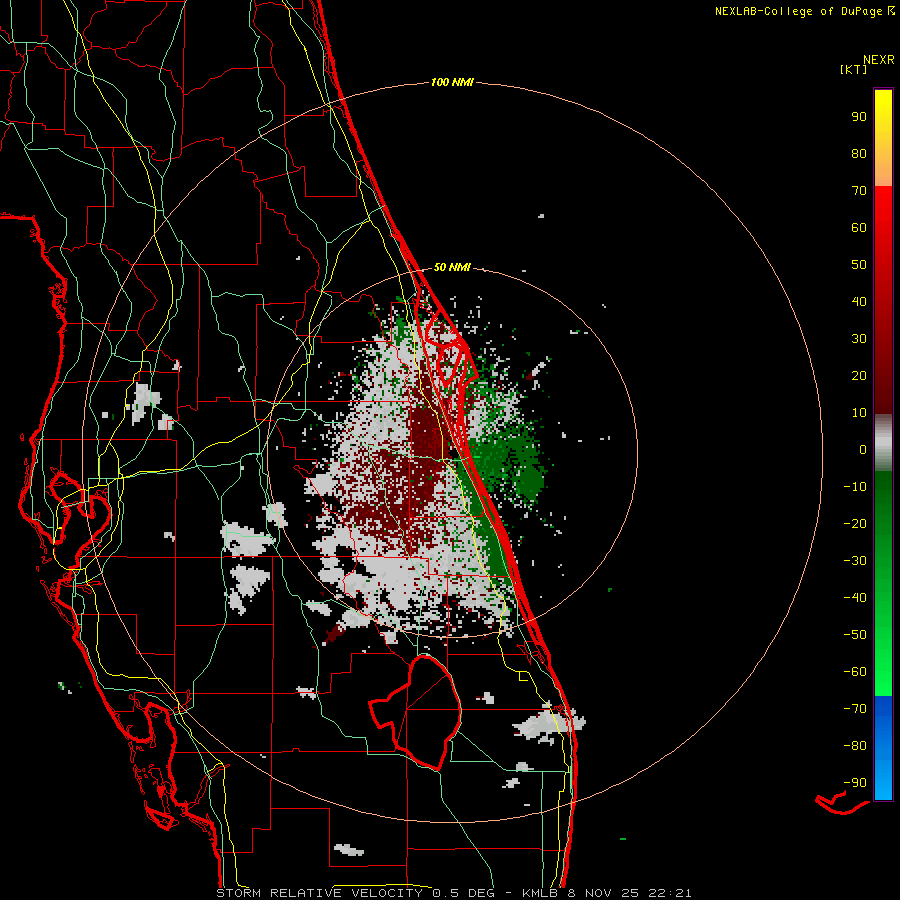Click the NEXLAB-College of DuPage title text

pos(798,11)
